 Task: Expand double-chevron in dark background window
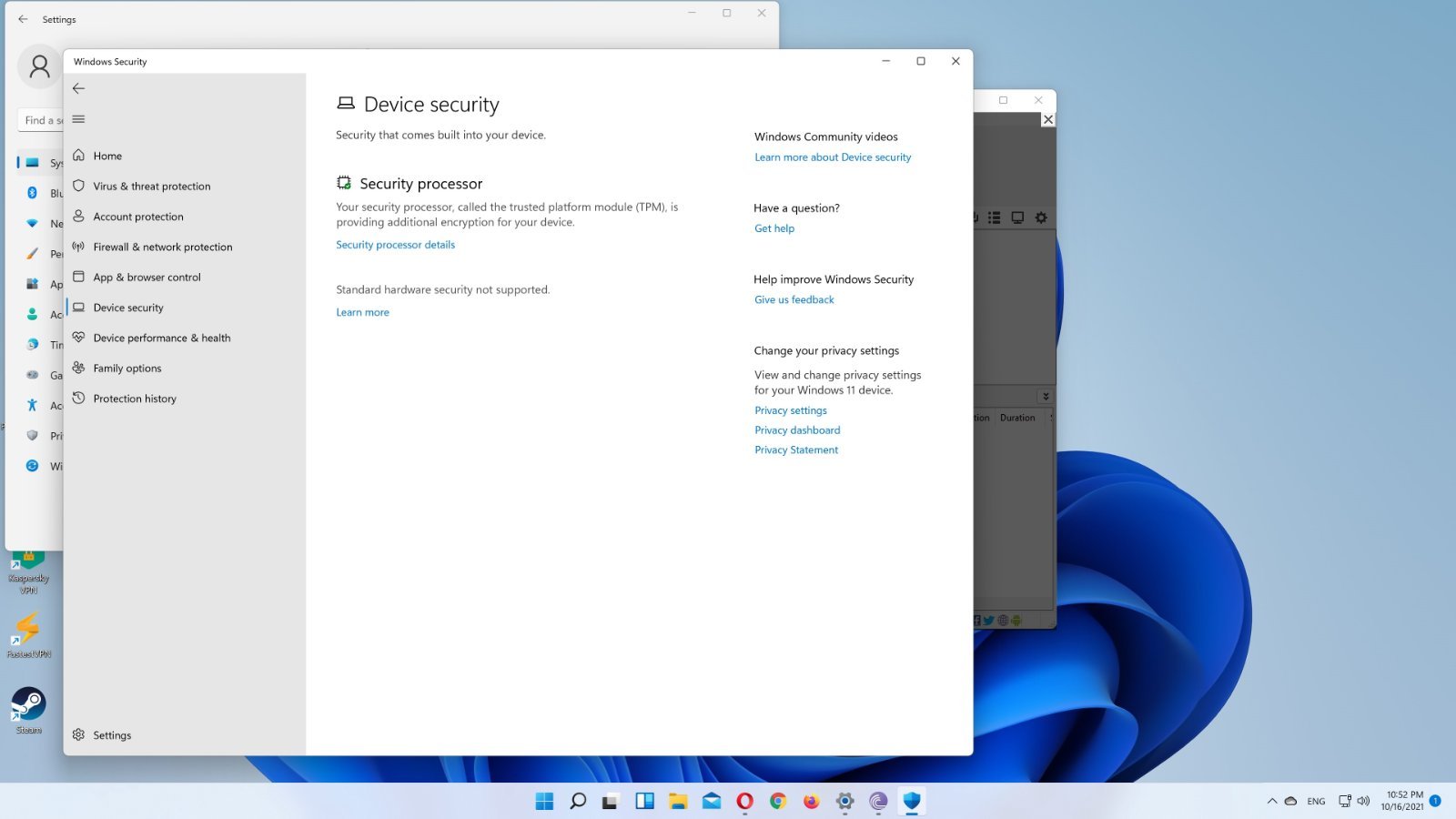[1046, 396]
